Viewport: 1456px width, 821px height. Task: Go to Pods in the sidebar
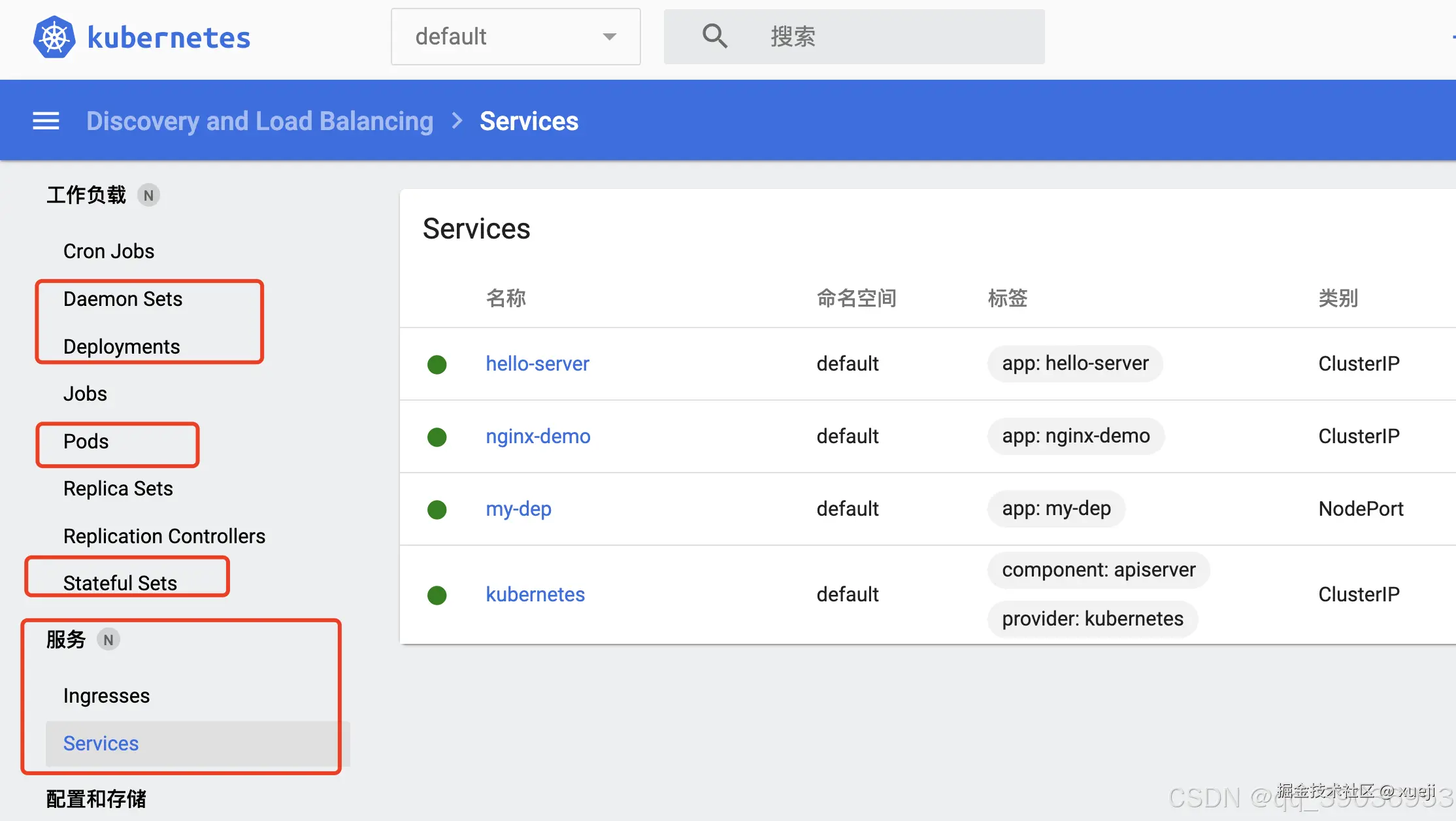click(86, 441)
